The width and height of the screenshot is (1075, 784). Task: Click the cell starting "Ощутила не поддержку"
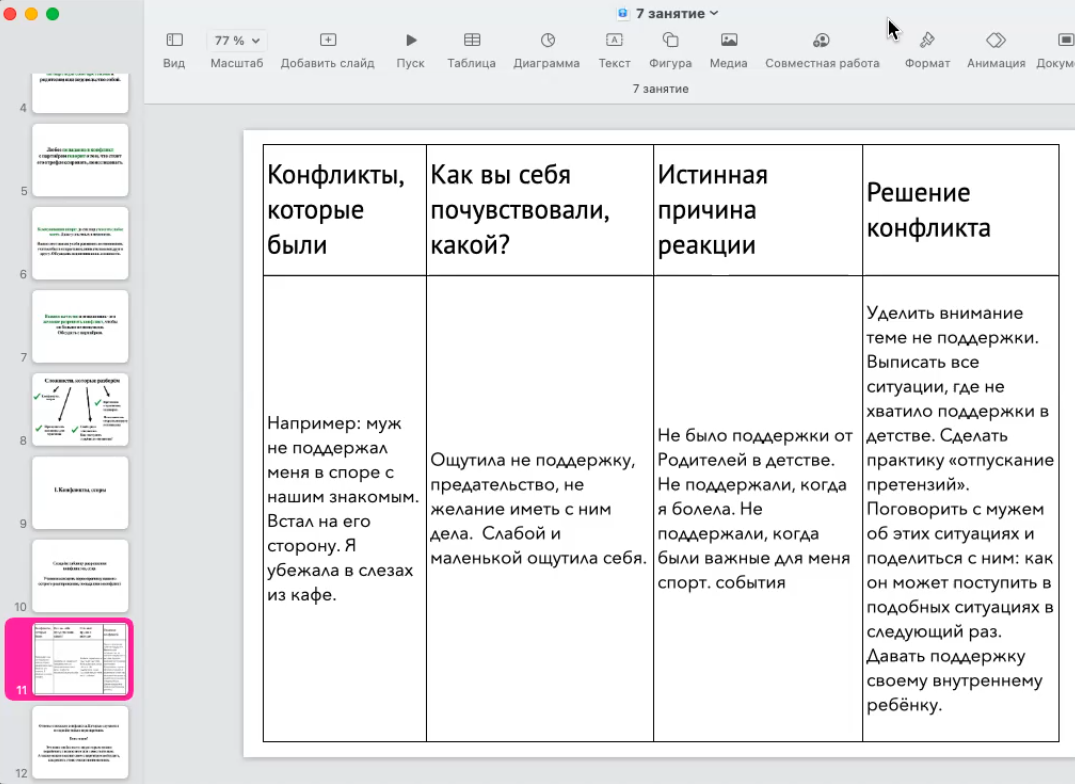540,509
